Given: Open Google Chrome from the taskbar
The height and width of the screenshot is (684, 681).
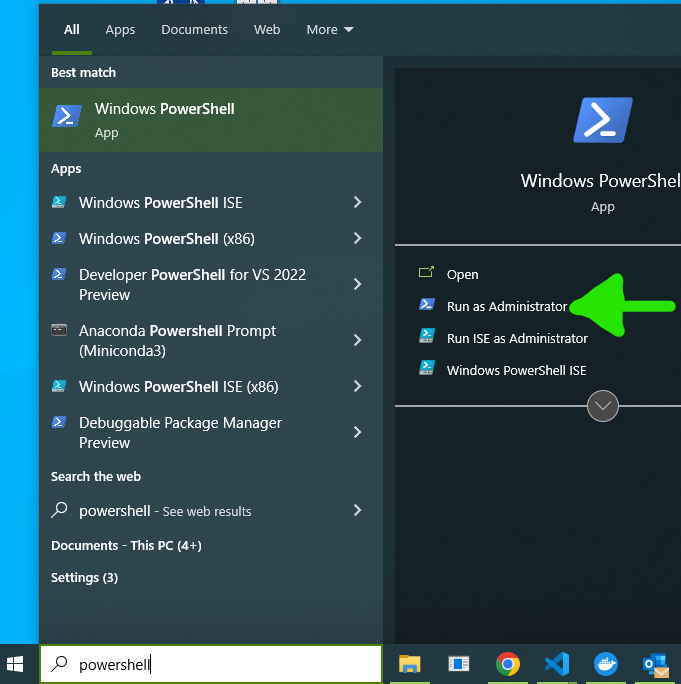Looking at the screenshot, I should click(x=508, y=664).
